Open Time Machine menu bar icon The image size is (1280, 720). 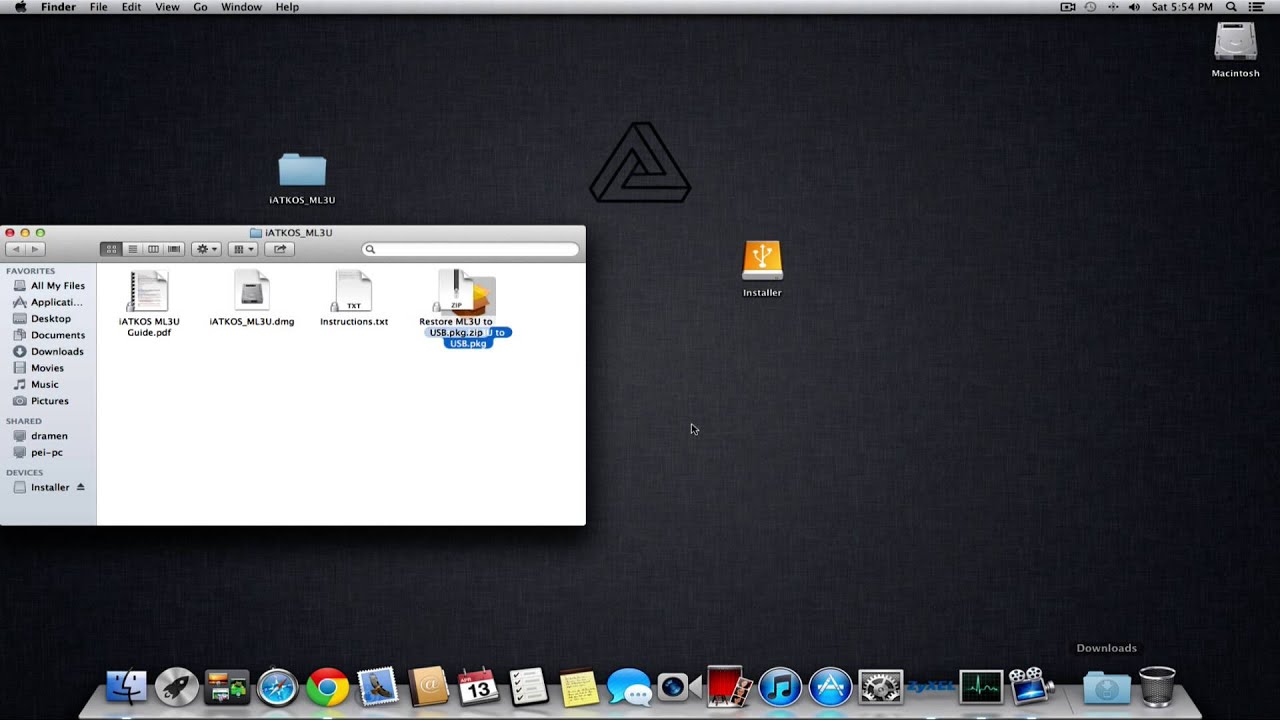(1090, 7)
